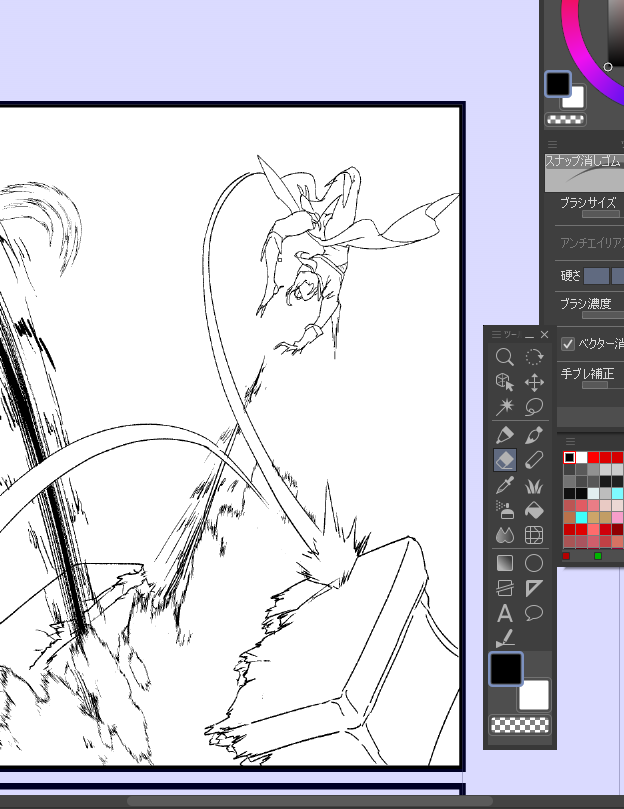Adjust the ブラシサイズ slider
This screenshot has height=809, width=624.
pyautogui.click(x=601, y=214)
